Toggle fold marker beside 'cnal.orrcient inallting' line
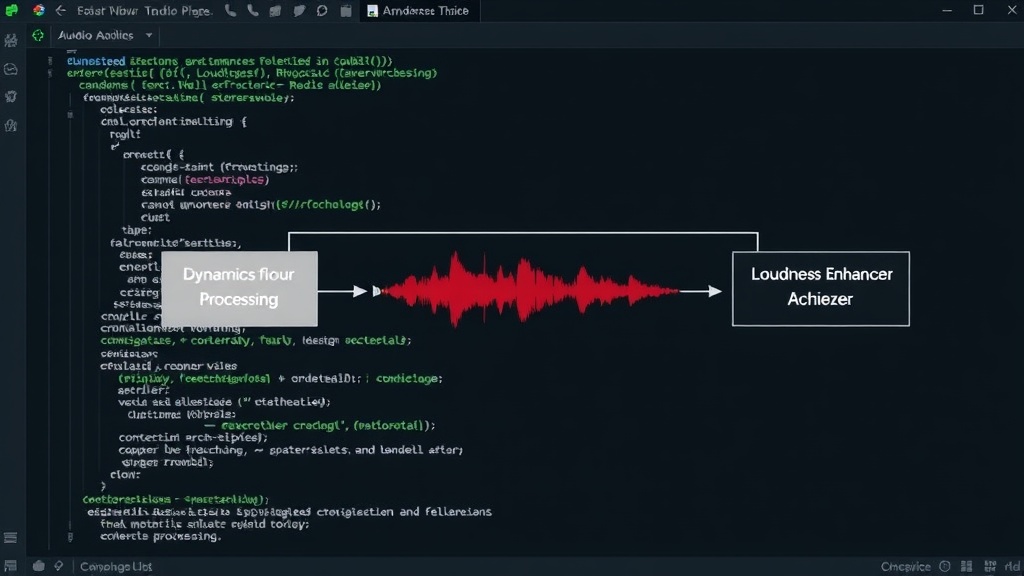This screenshot has height=576, width=1024. [x=71, y=115]
